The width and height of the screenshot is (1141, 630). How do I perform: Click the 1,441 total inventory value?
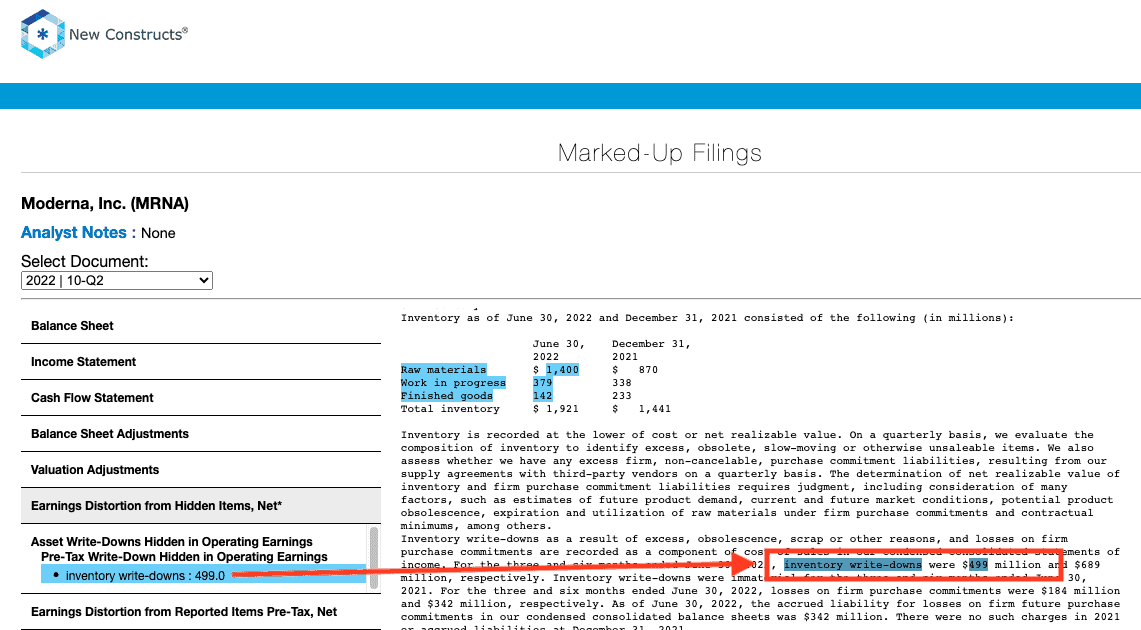click(654, 409)
